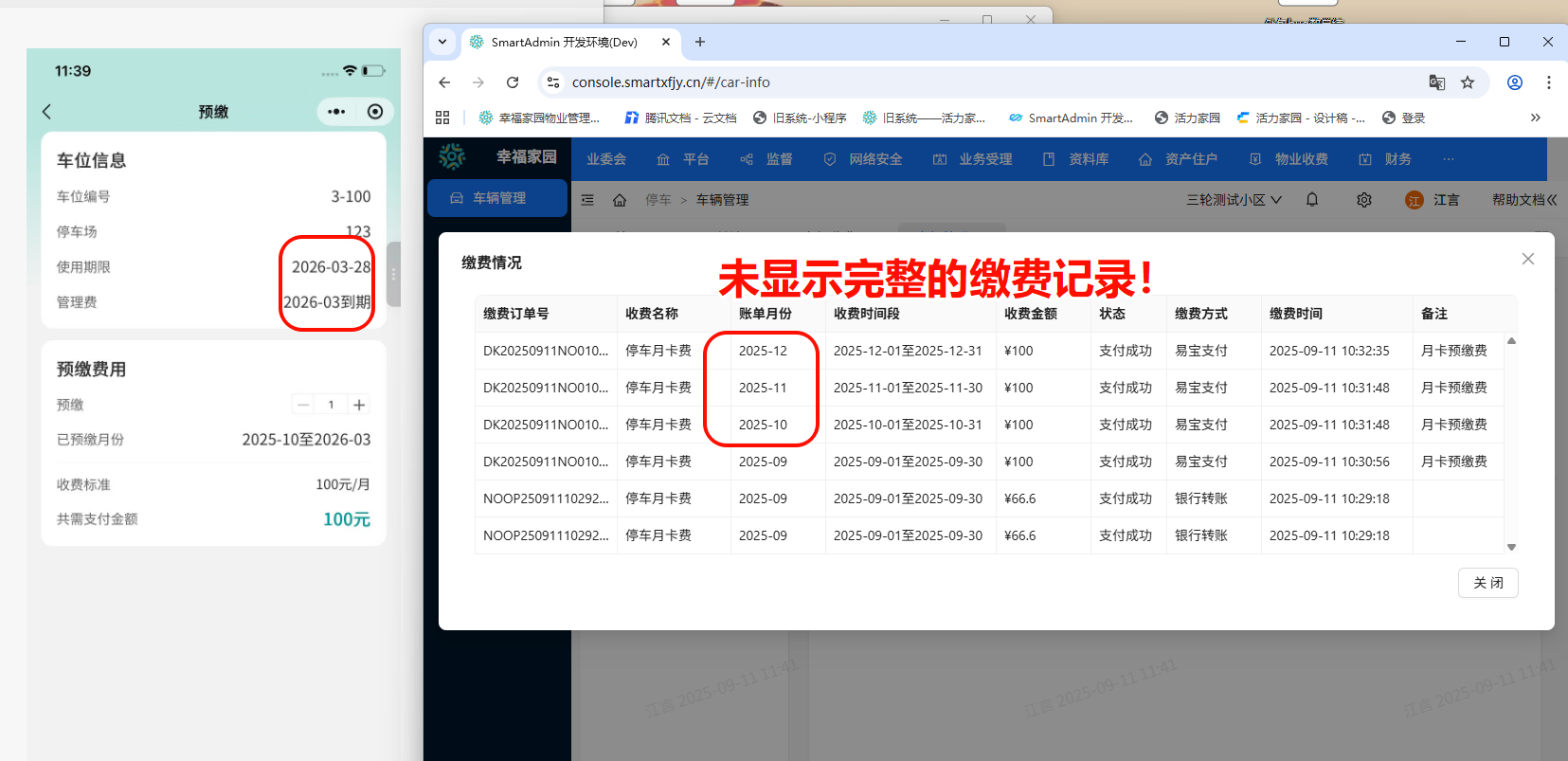The width and height of the screenshot is (1568, 761).
Task: Open the 腾讯文档 - 云文档 bookmark
Action: pyautogui.click(x=680, y=118)
